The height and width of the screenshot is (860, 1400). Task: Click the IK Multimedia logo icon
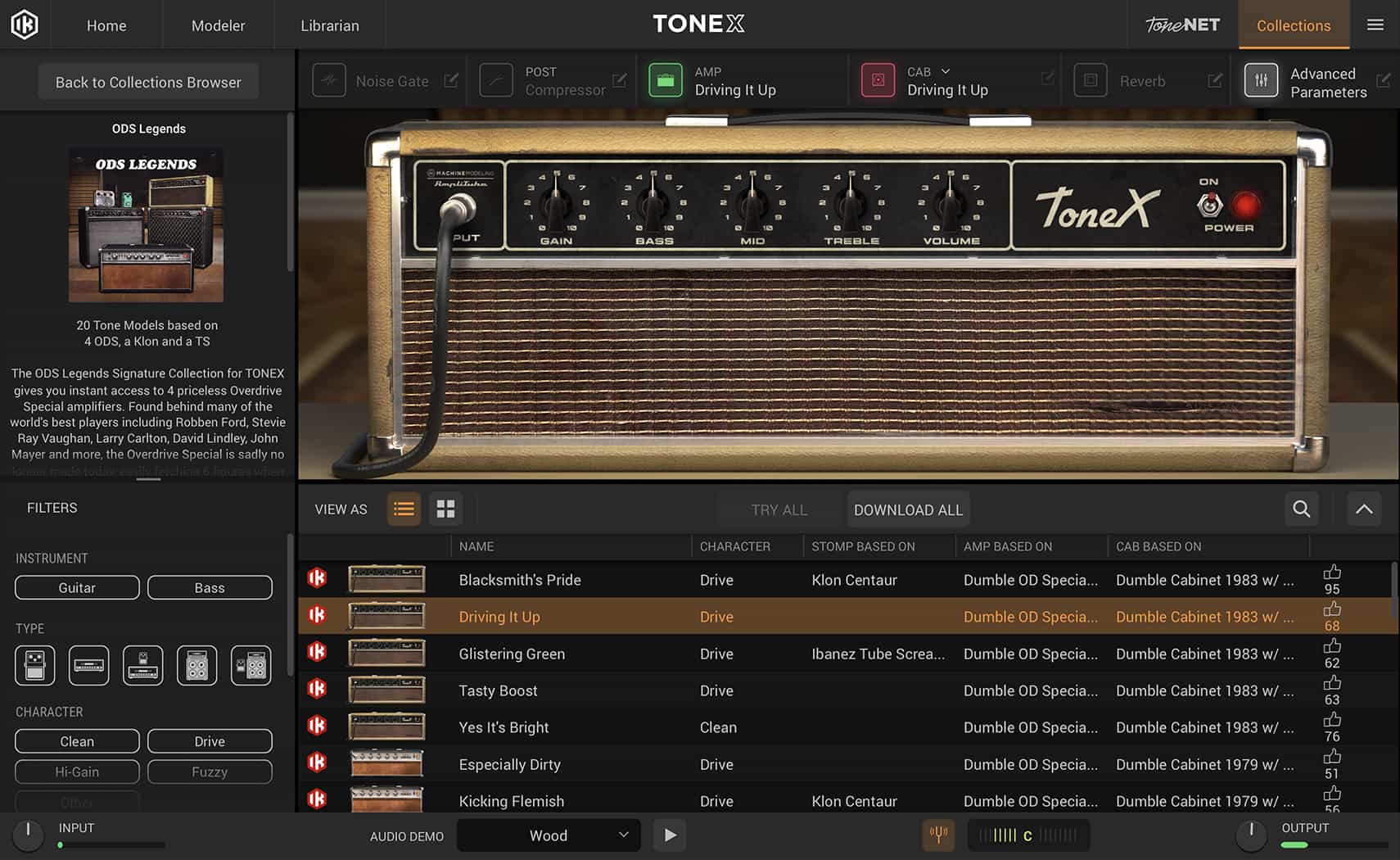click(x=25, y=25)
